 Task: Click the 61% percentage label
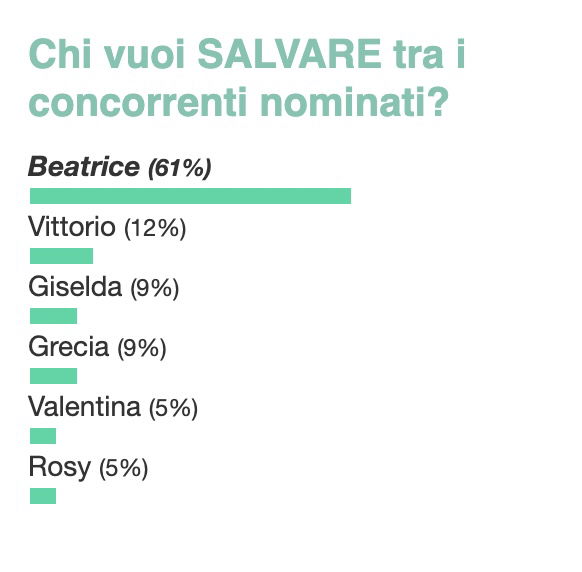click(180, 169)
